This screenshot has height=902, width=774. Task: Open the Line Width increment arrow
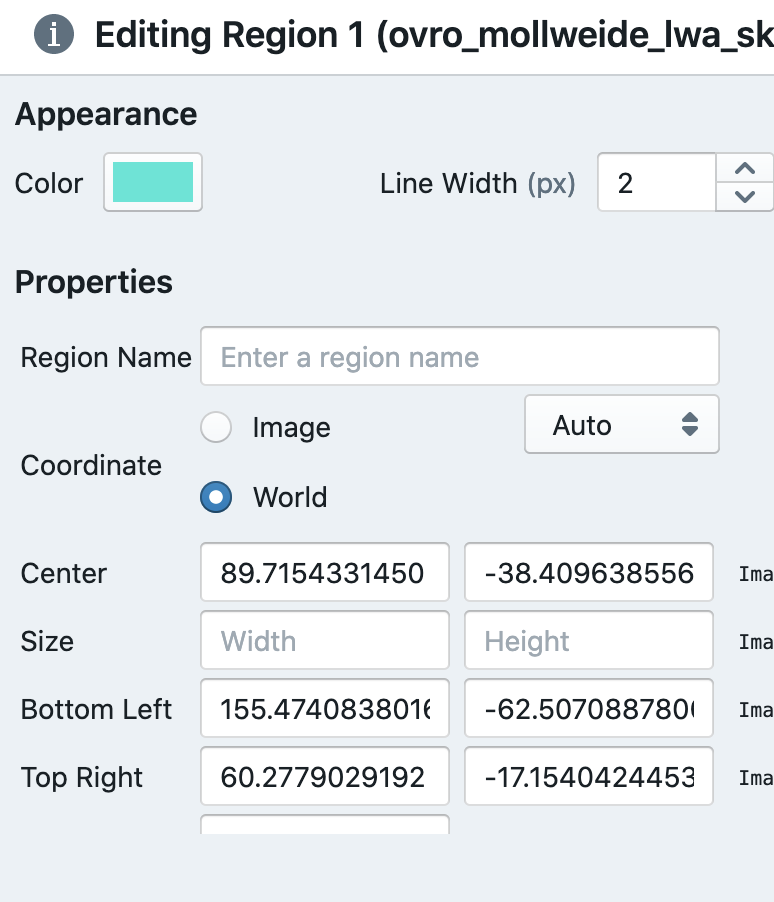(x=745, y=167)
